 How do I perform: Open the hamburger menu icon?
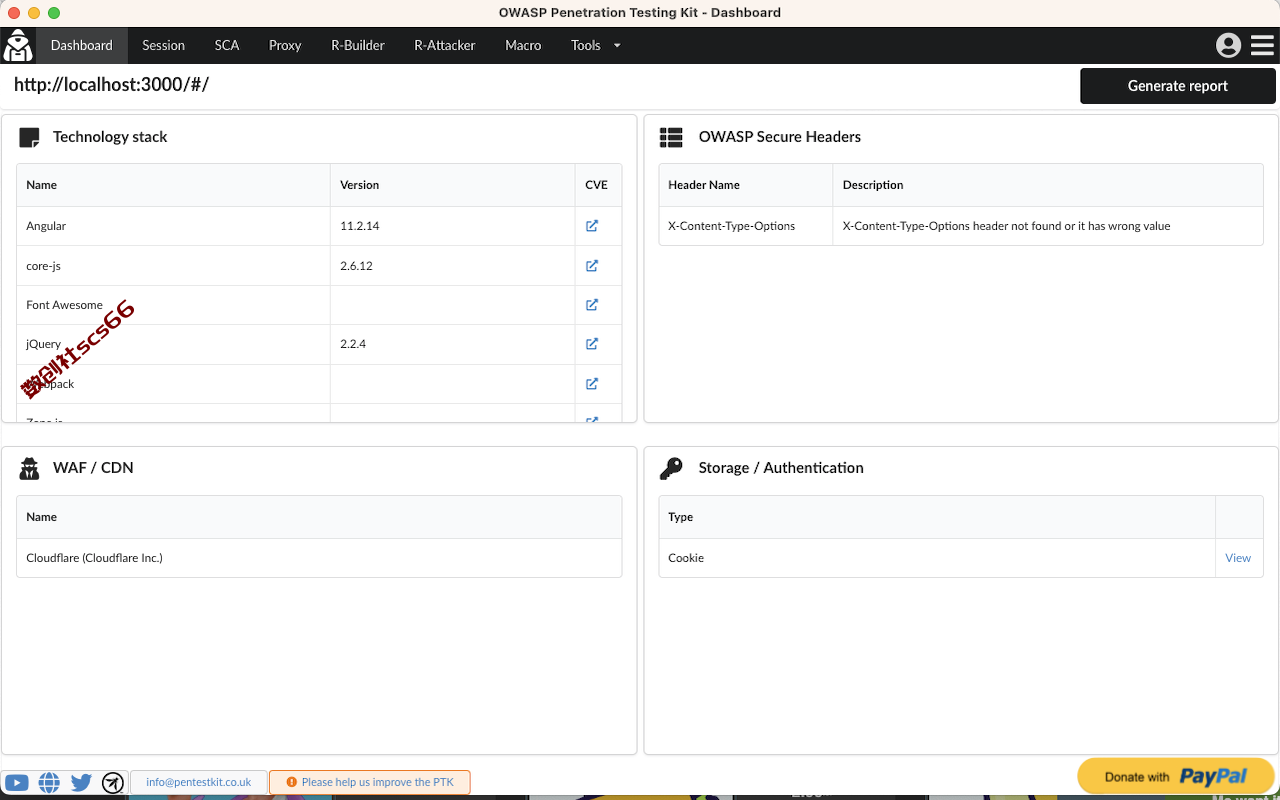(1262, 45)
